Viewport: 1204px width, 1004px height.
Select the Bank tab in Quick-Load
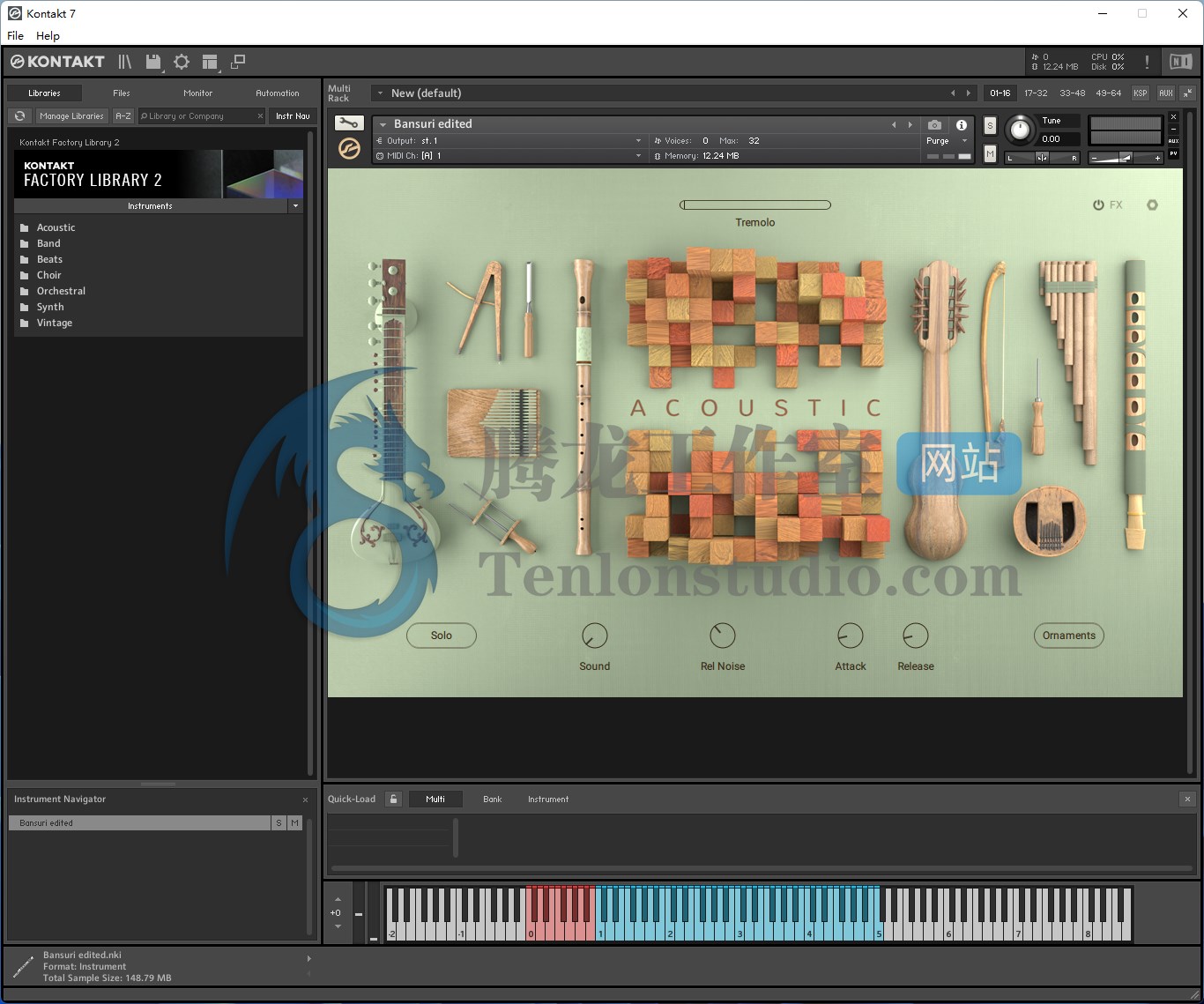pos(492,799)
